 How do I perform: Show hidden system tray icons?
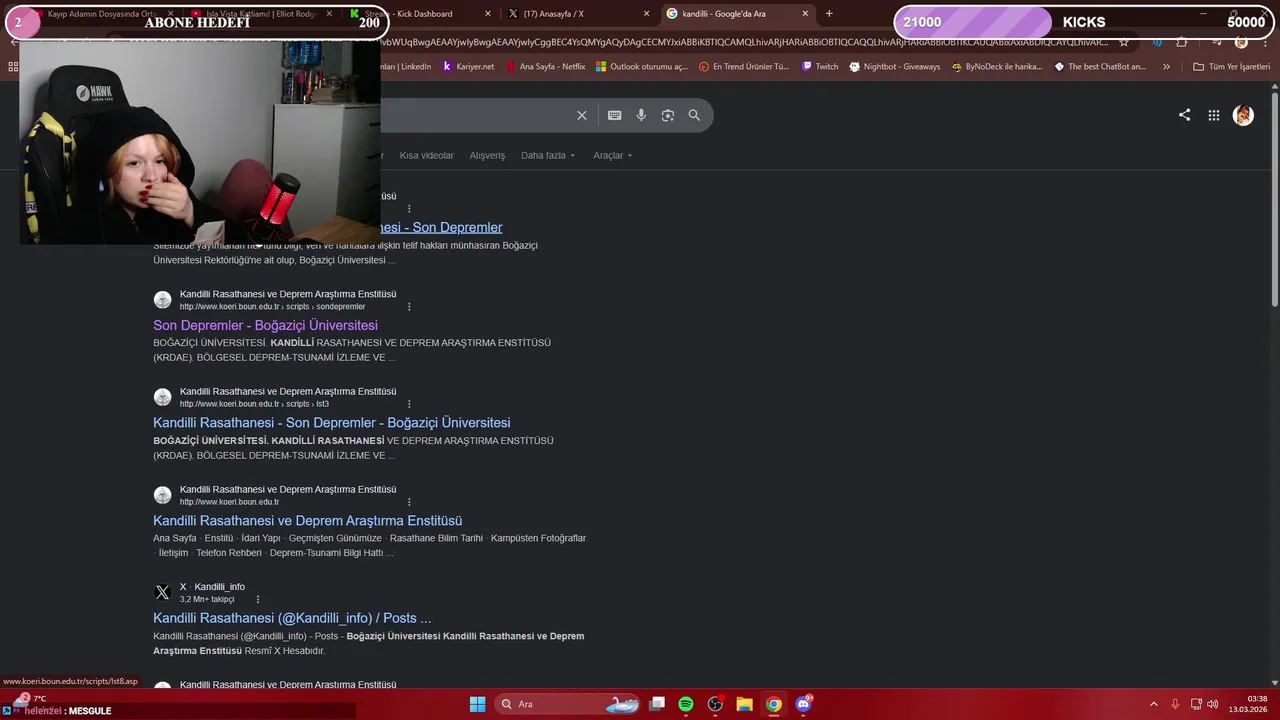click(1153, 704)
